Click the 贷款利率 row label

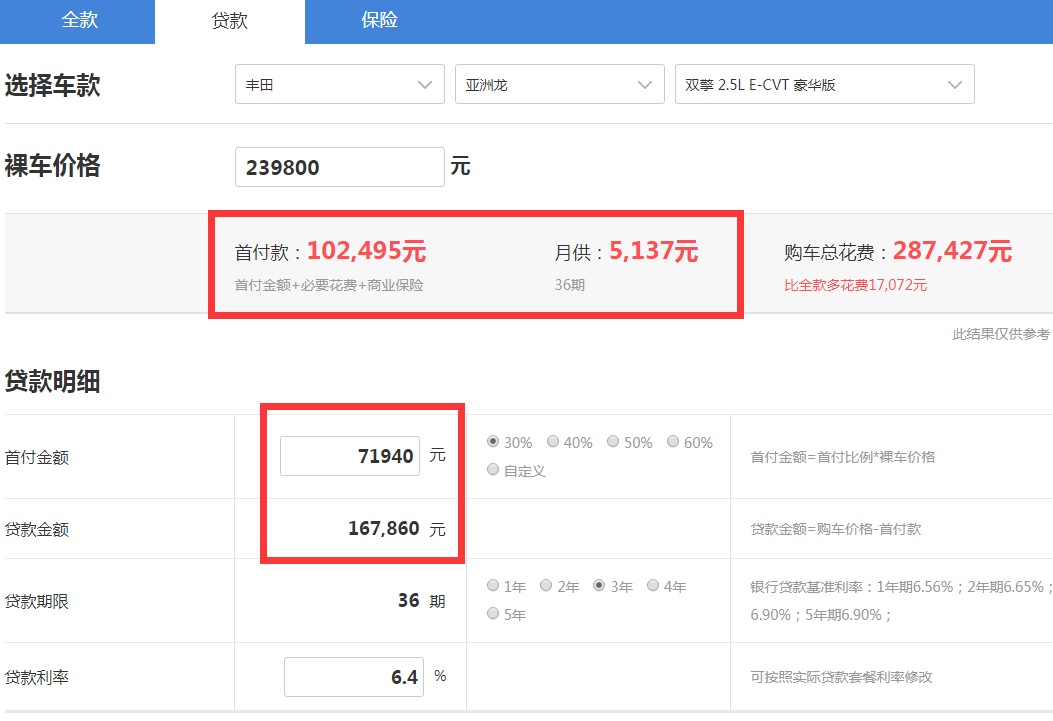coord(37,677)
